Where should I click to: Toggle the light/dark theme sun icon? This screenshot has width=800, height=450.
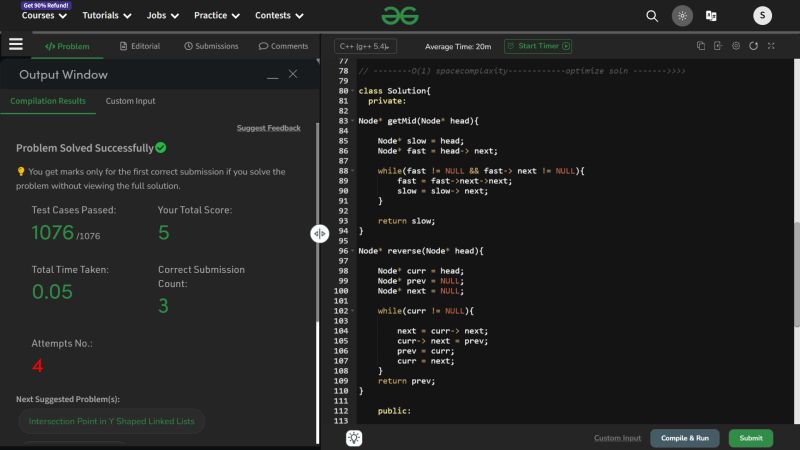pyautogui.click(x=682, y=16)
